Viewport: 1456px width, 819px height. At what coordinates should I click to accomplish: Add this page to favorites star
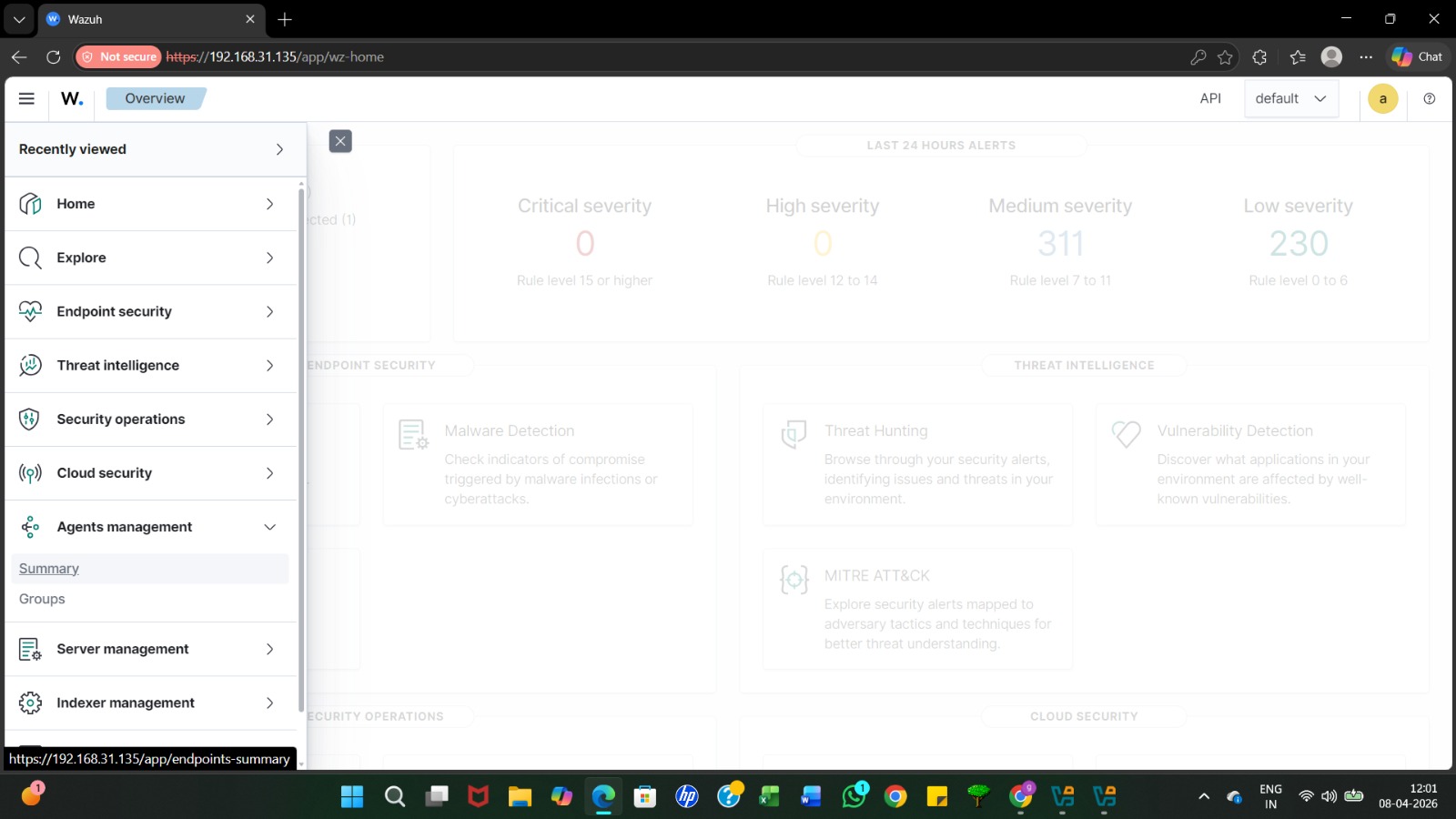1226,56
